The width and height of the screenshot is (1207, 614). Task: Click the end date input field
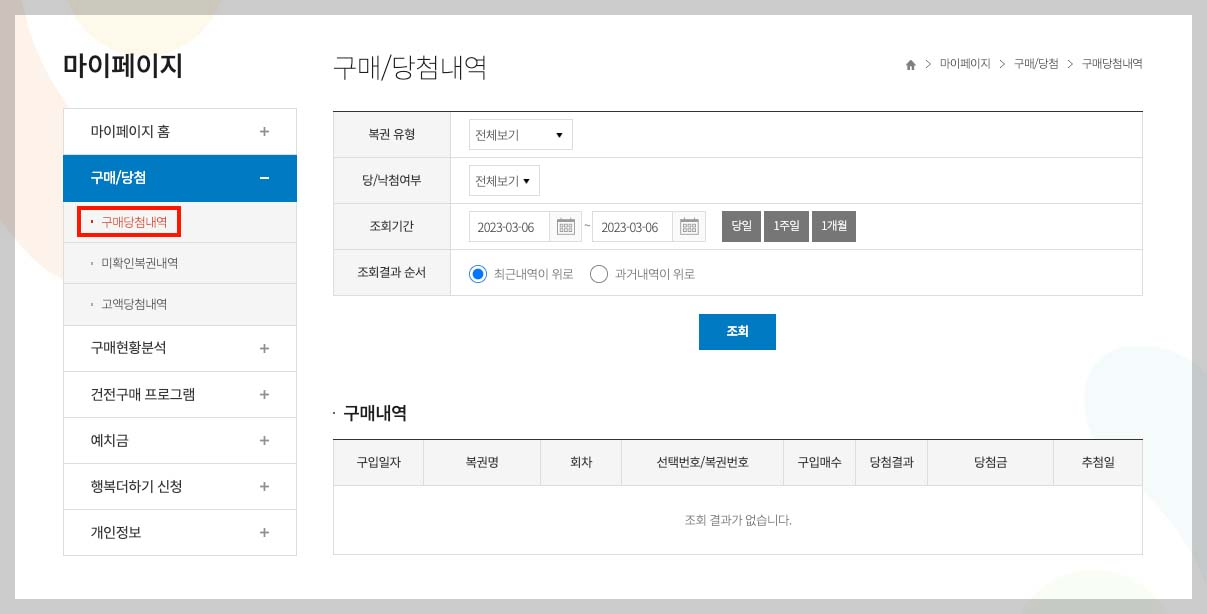633,227
